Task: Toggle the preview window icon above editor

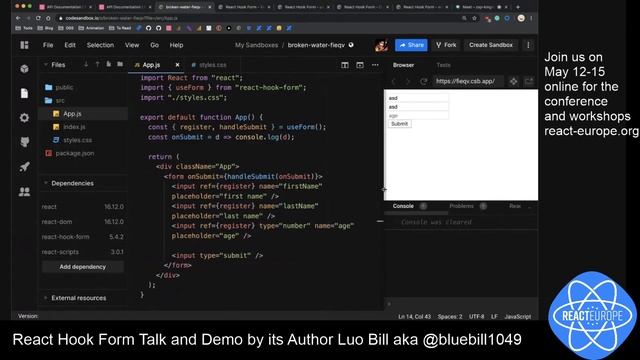Action: point(360,65)
